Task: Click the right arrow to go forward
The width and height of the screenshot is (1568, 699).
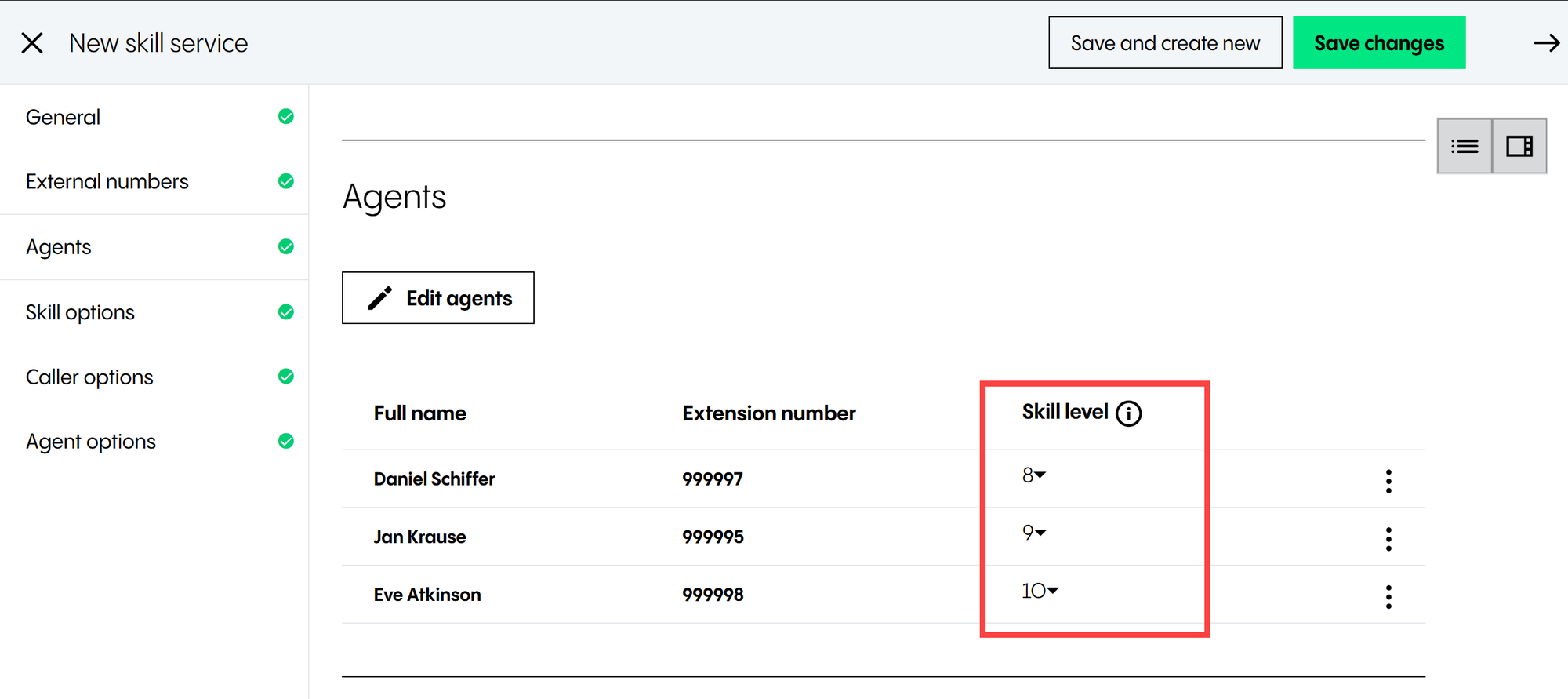Action: (1546, 43)
